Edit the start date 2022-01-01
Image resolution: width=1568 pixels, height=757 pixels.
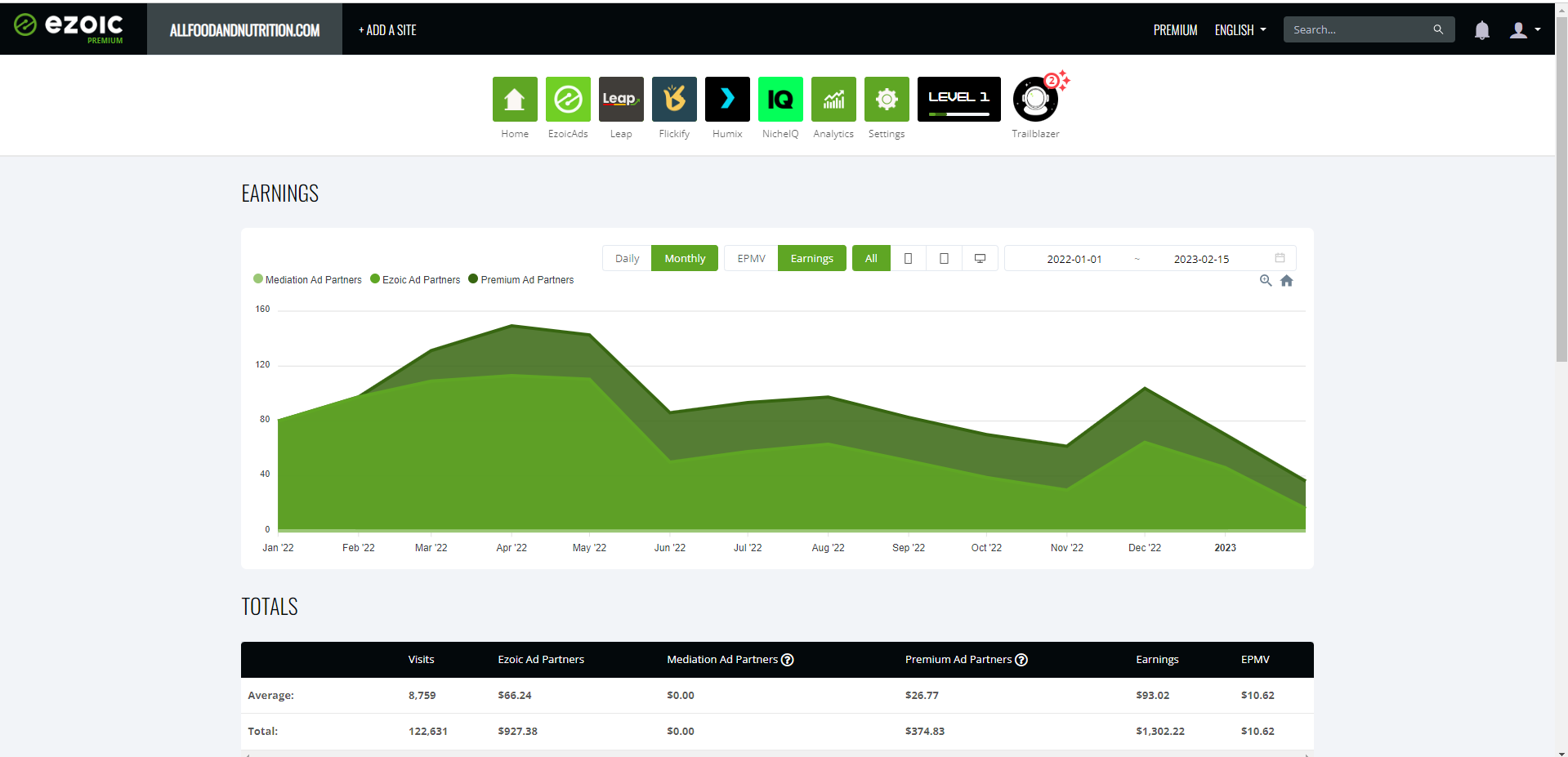pyautogui.click(x=1074, y=259)
